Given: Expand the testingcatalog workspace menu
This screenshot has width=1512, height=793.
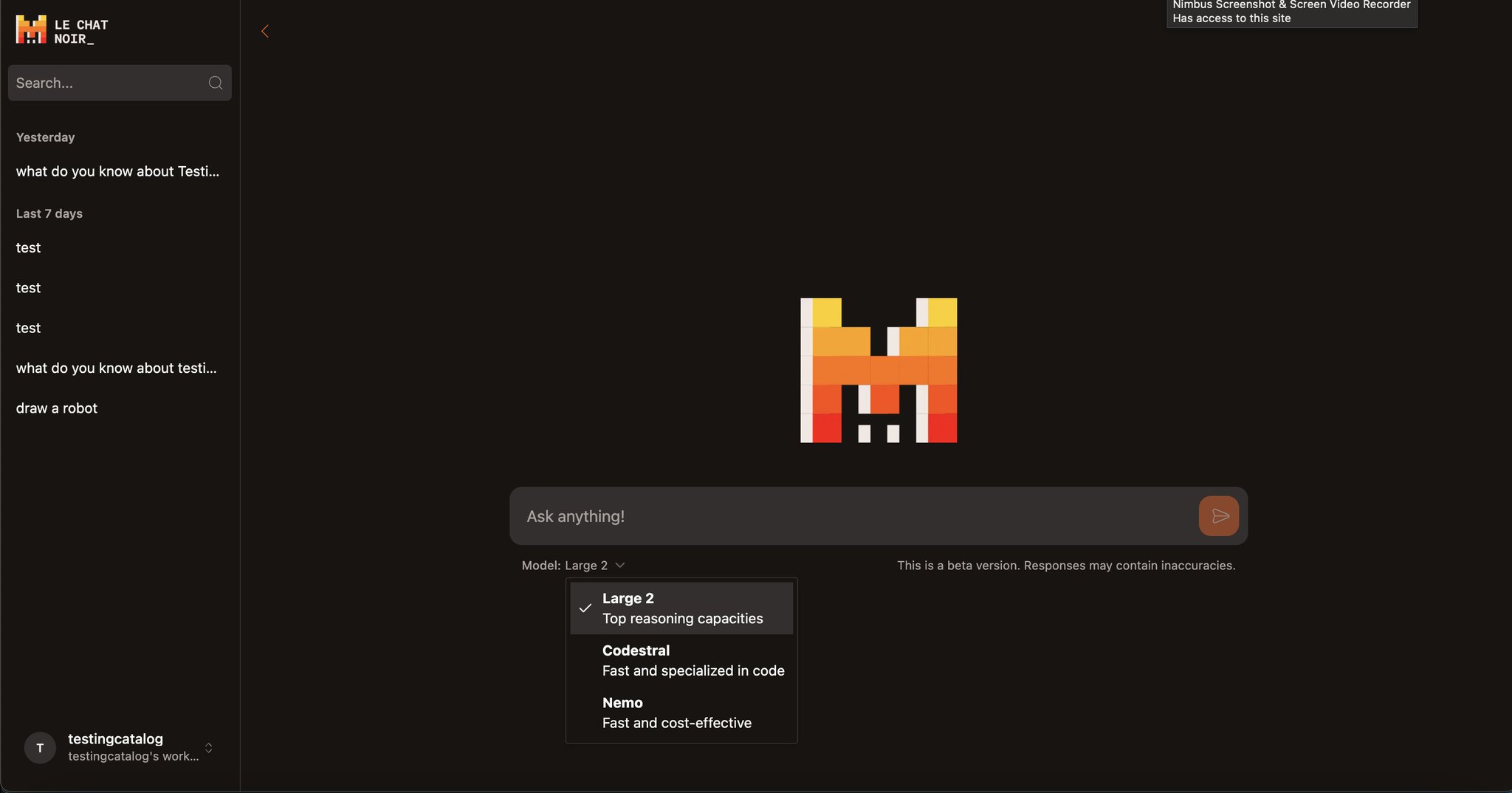Looking at the screenshot, I should click(120, 748).
